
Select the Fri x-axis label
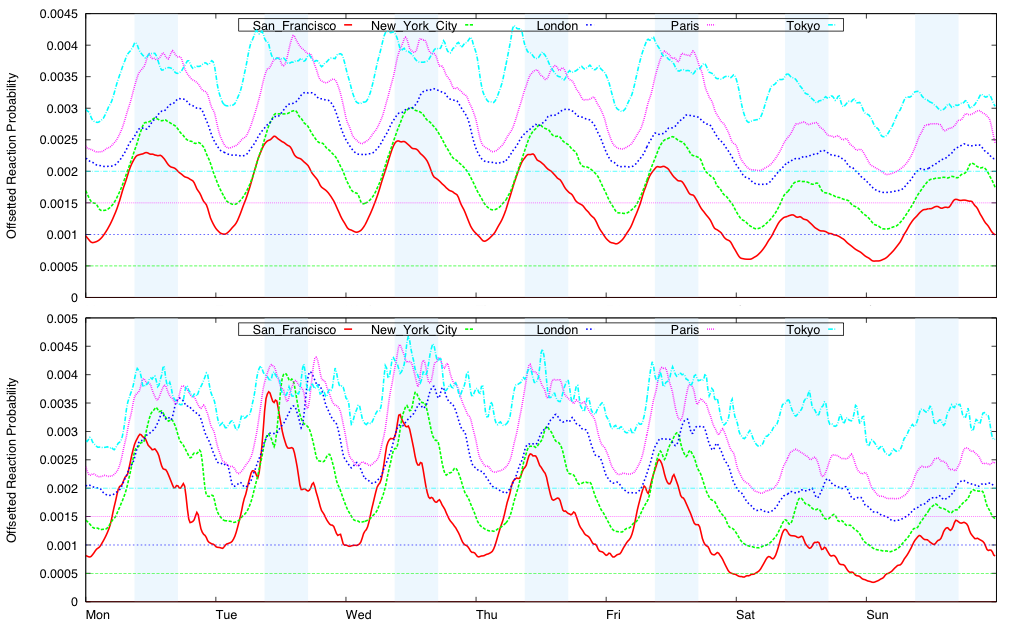pos(613,614)
